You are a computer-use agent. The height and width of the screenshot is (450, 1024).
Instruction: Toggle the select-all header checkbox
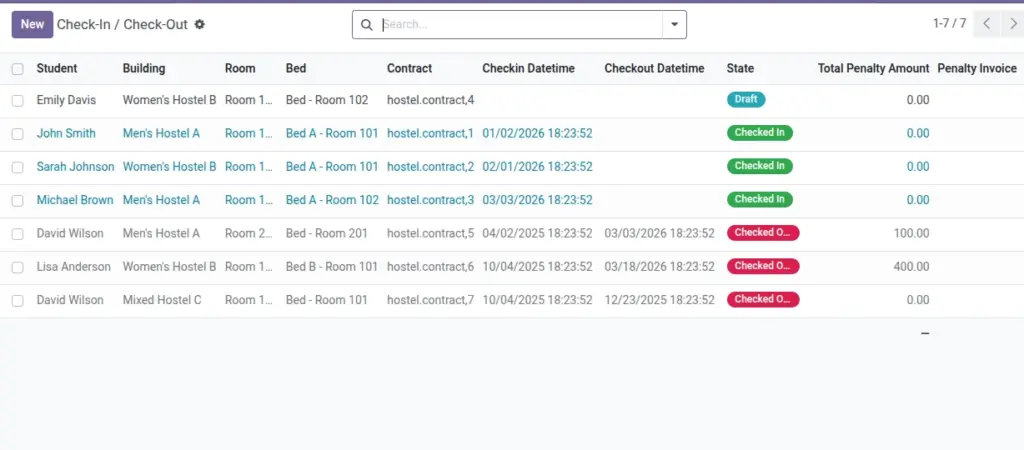coord(18,69)
